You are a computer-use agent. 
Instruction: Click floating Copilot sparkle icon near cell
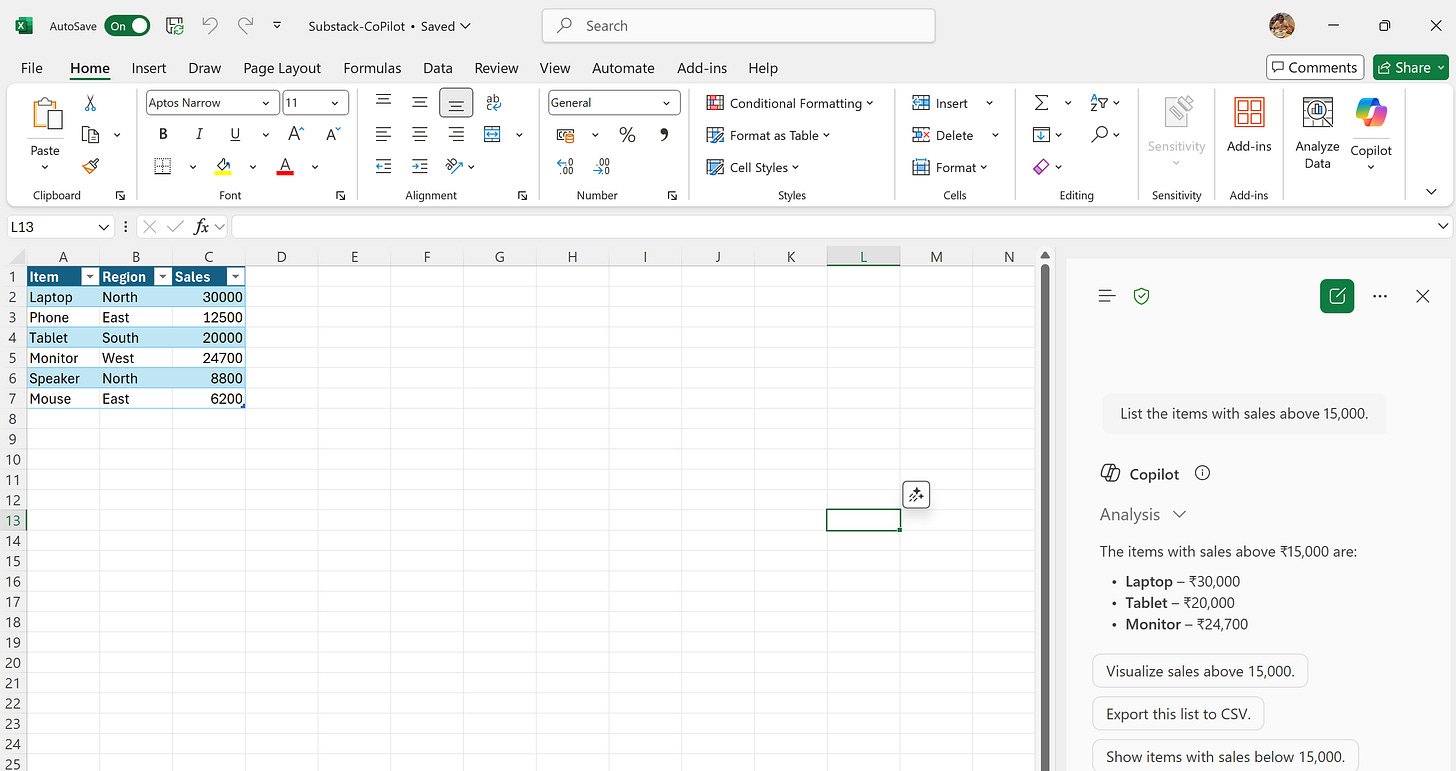[916, 494]
